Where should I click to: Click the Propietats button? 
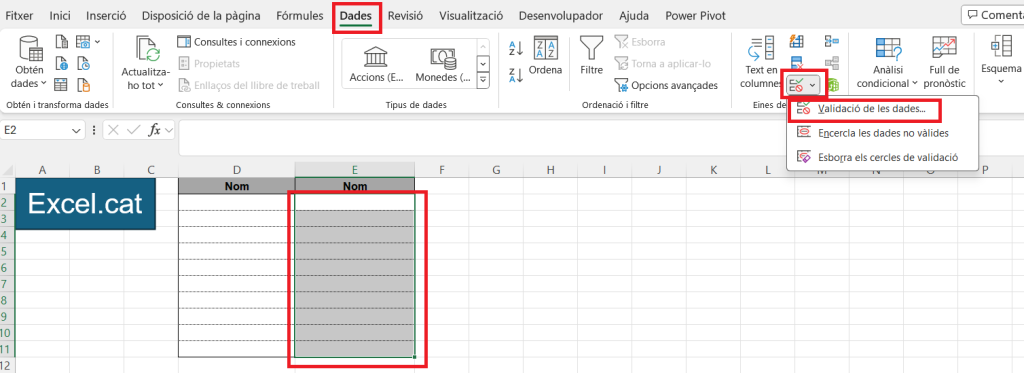point(210,63)
